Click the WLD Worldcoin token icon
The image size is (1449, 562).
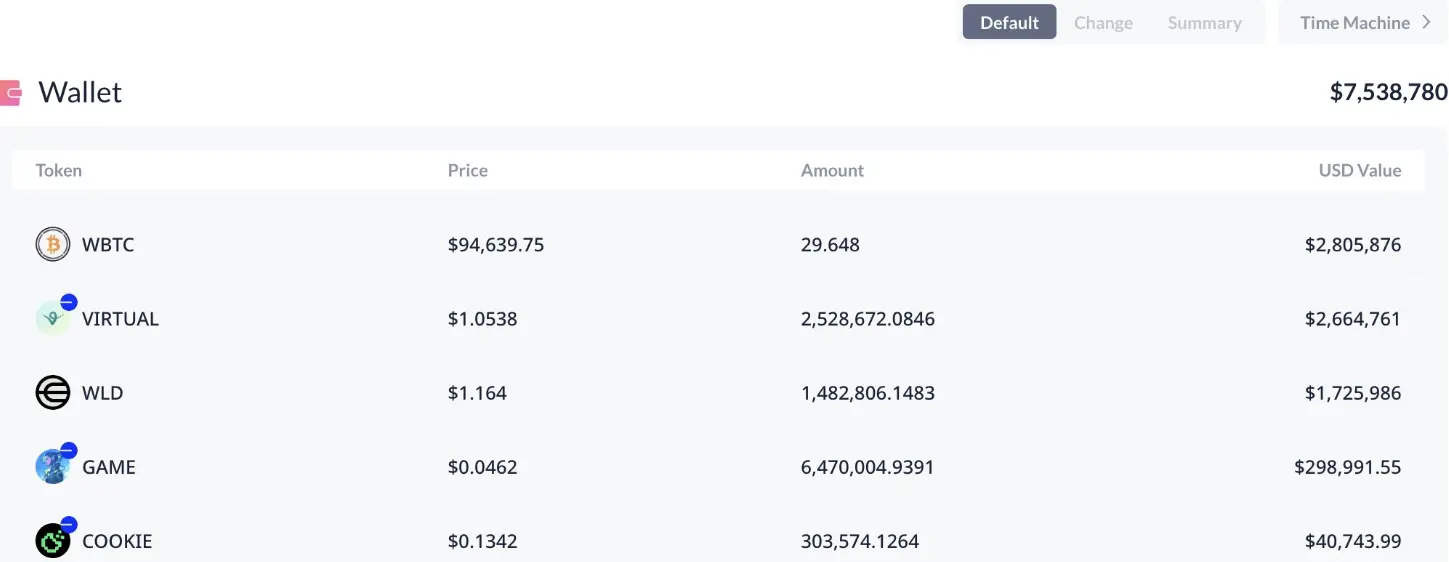tap(53, 393)
